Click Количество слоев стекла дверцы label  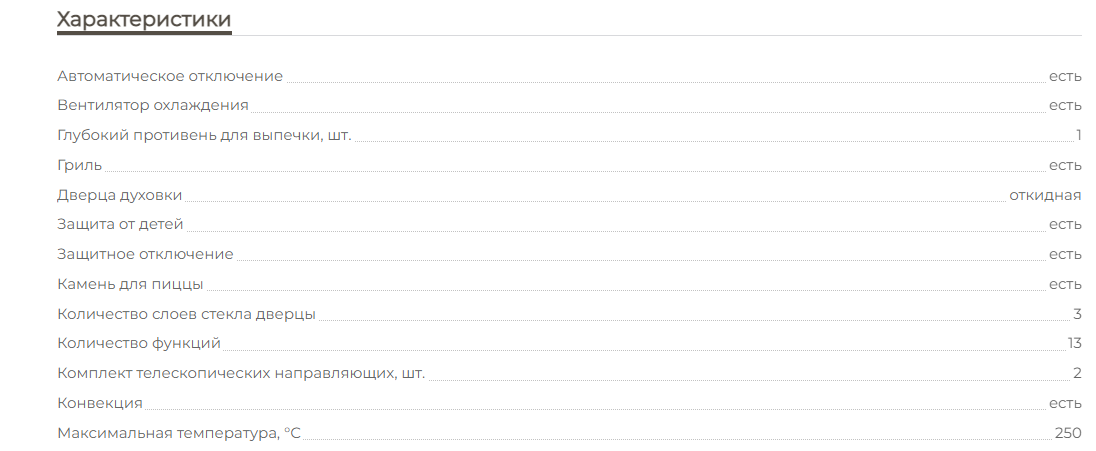pyautogui.click(x=187, y=314)
